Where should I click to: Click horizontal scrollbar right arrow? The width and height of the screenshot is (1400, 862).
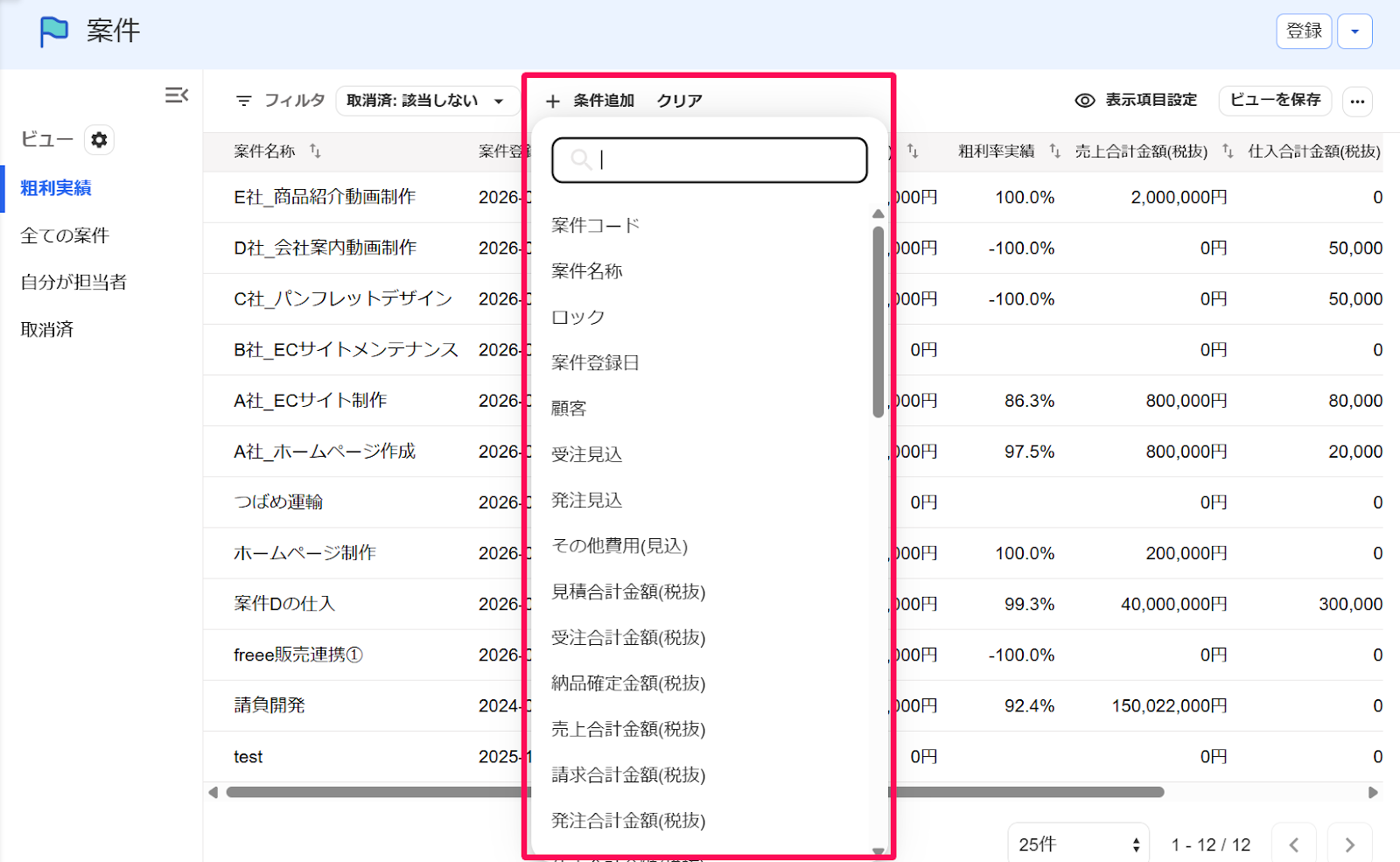pos(1373,793)
